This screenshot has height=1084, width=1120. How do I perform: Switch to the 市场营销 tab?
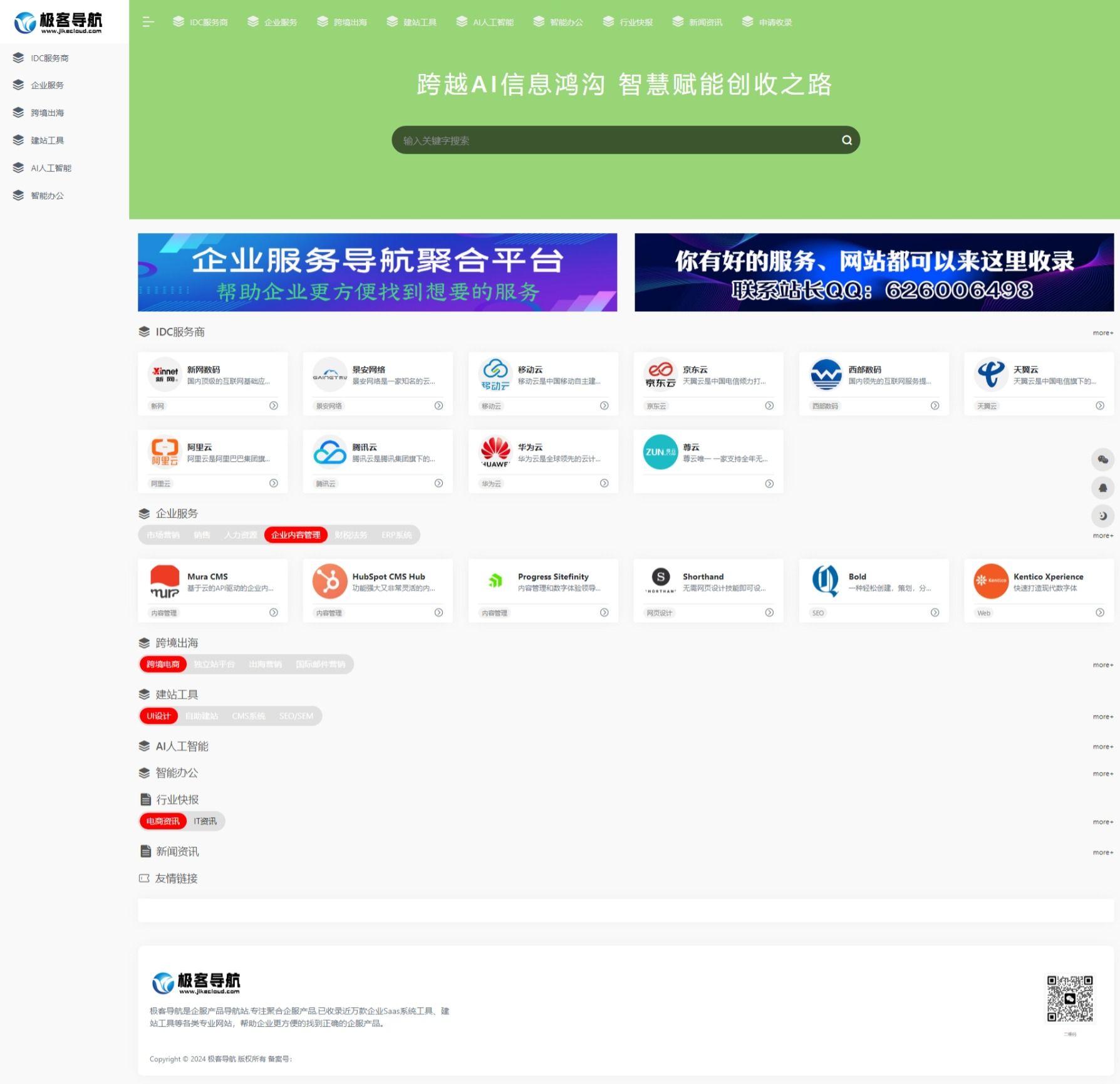[x=163, y=534]
